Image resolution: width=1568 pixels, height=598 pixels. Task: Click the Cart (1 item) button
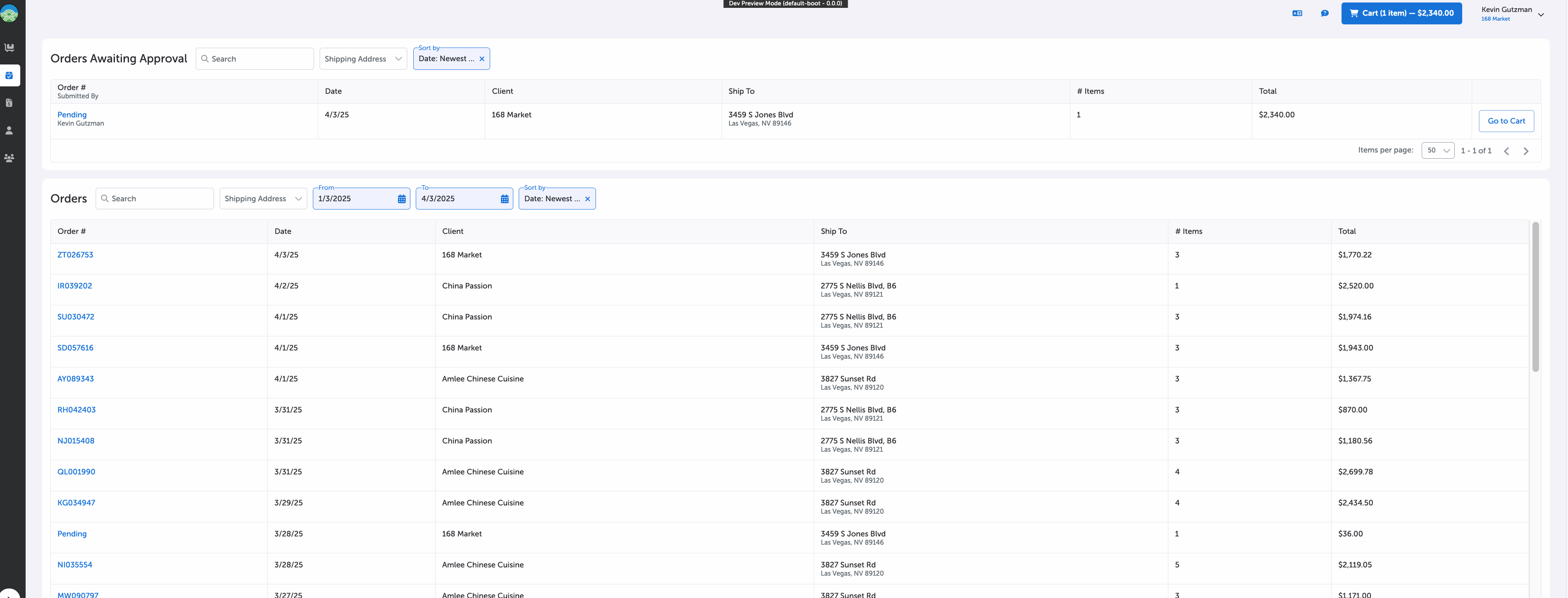[x=1401, y=13]
